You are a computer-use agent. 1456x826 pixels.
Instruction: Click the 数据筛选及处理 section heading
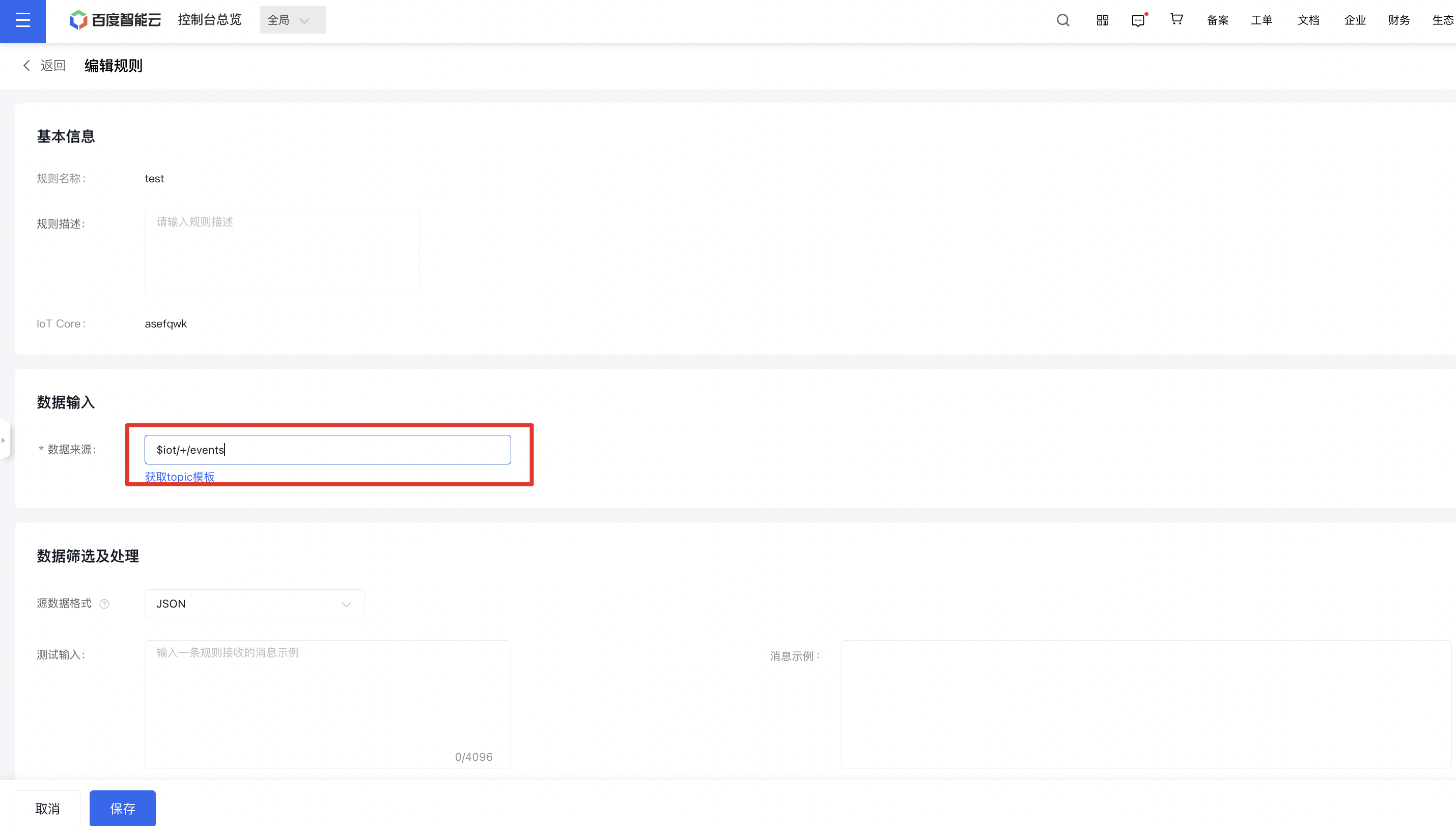tap(88, 556)
